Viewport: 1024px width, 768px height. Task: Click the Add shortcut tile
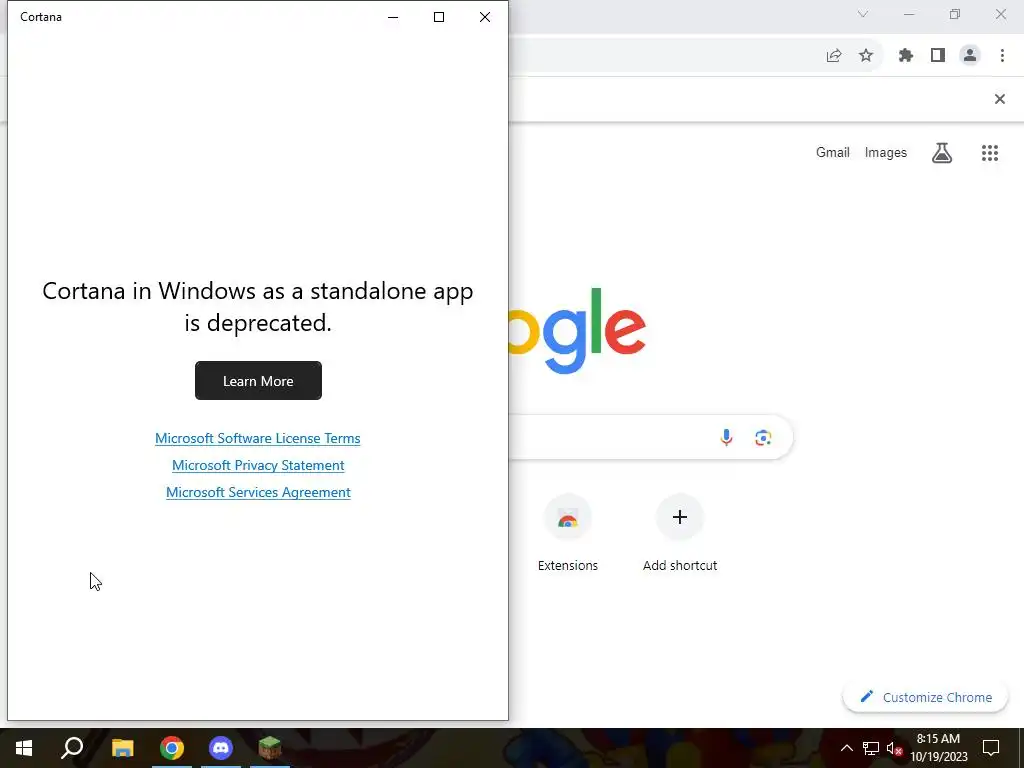pyautogui.click(x=680, y=534)
